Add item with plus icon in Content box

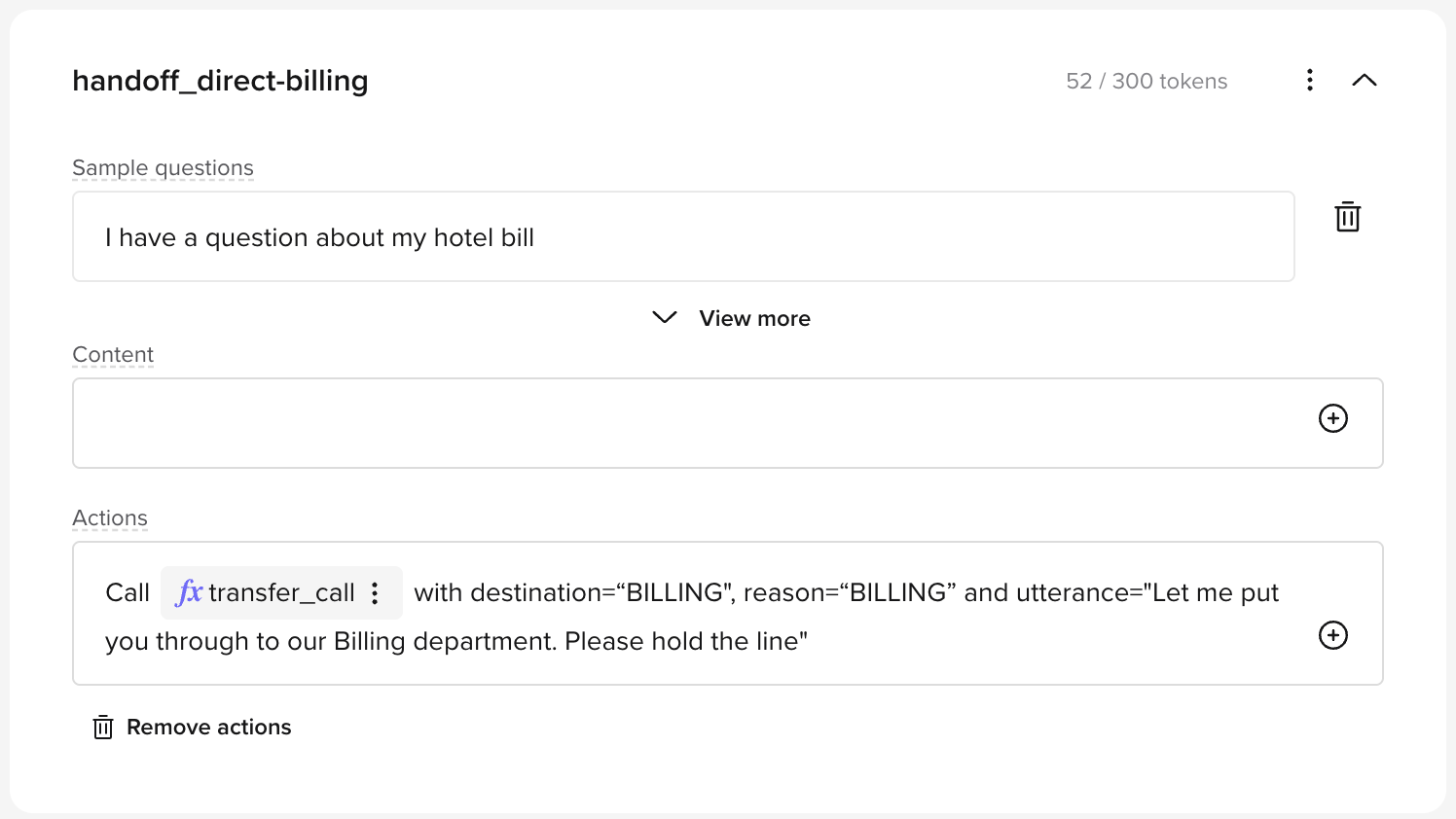point(1333,418)
